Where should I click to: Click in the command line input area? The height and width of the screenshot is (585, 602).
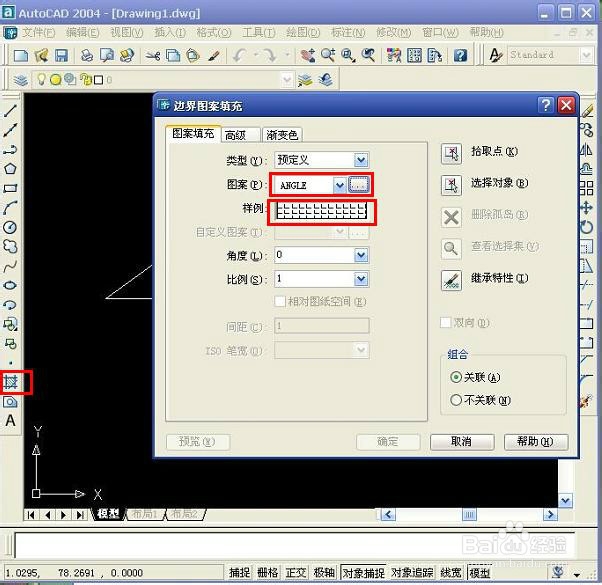coord(294,545)
